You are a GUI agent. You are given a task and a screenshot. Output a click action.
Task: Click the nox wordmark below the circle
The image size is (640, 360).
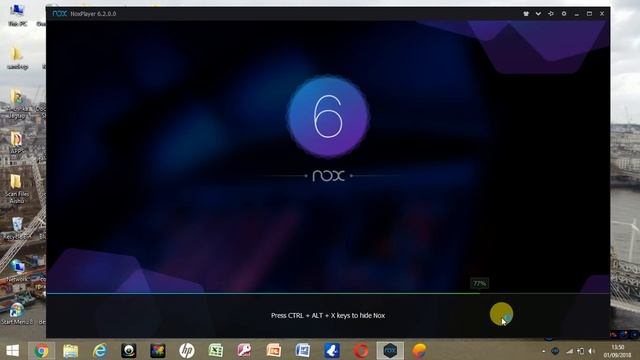click(328, 176)
